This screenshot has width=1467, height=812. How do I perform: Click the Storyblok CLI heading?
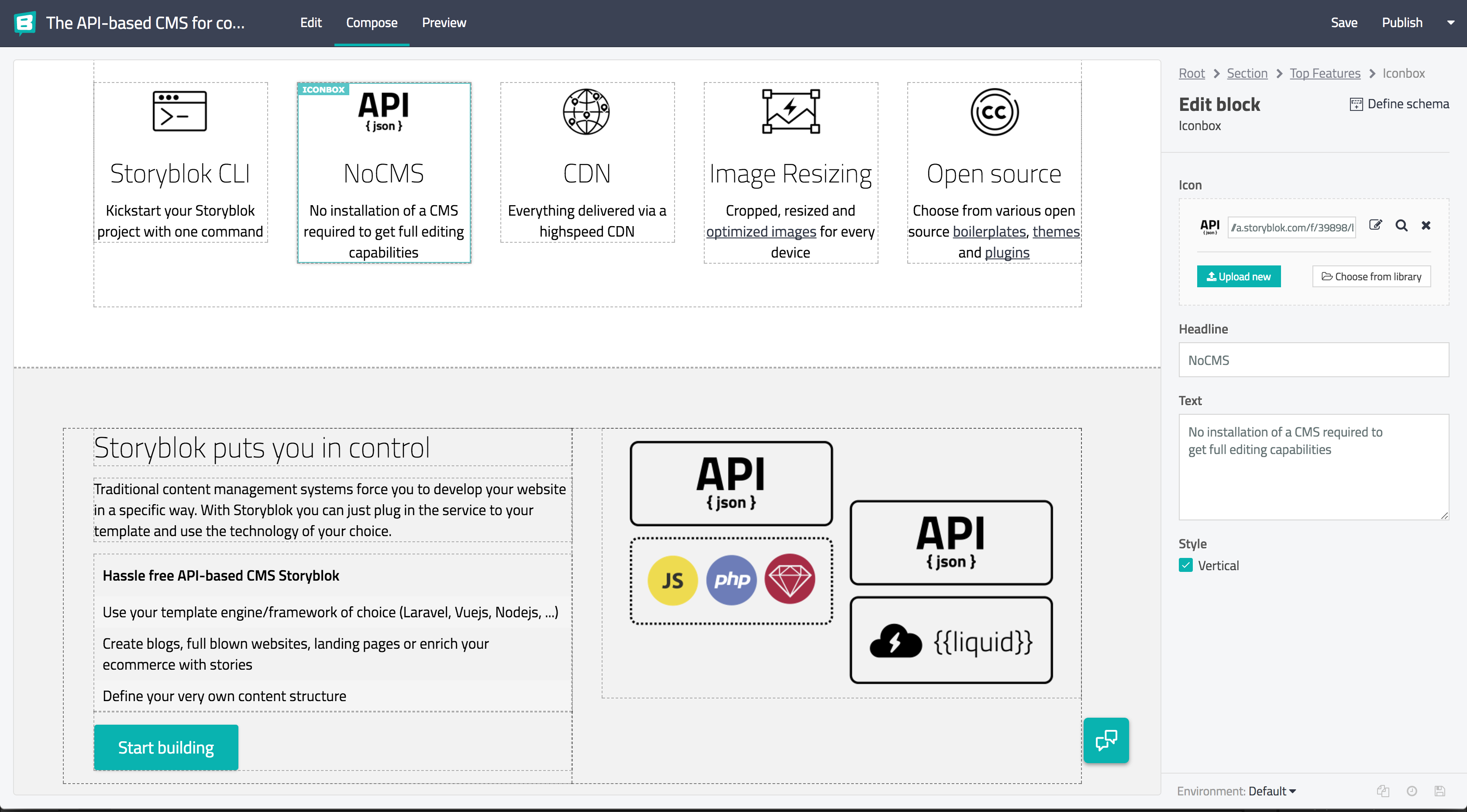pyautogui.click(x=179, y=173)
